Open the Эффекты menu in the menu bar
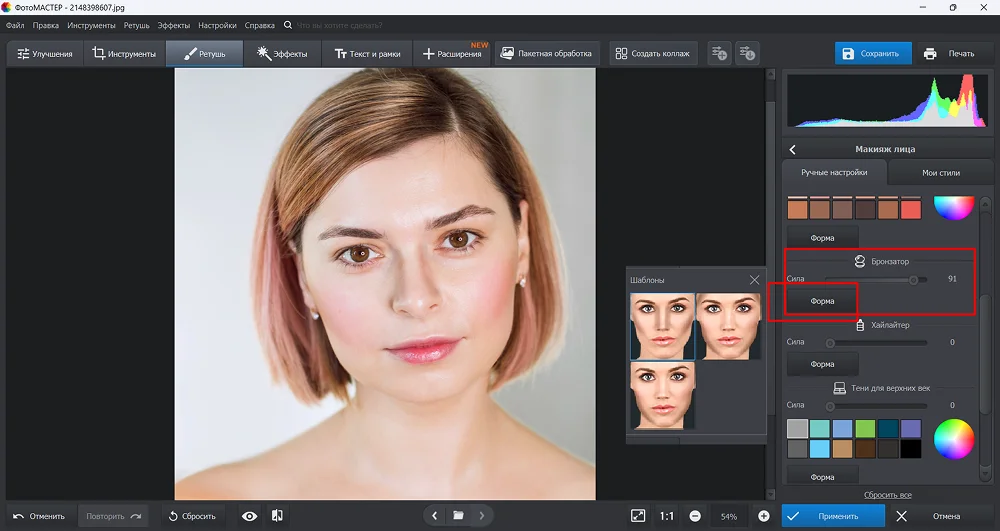The width and height of the screenshot is (1000, 531). [x=173, y=25]
